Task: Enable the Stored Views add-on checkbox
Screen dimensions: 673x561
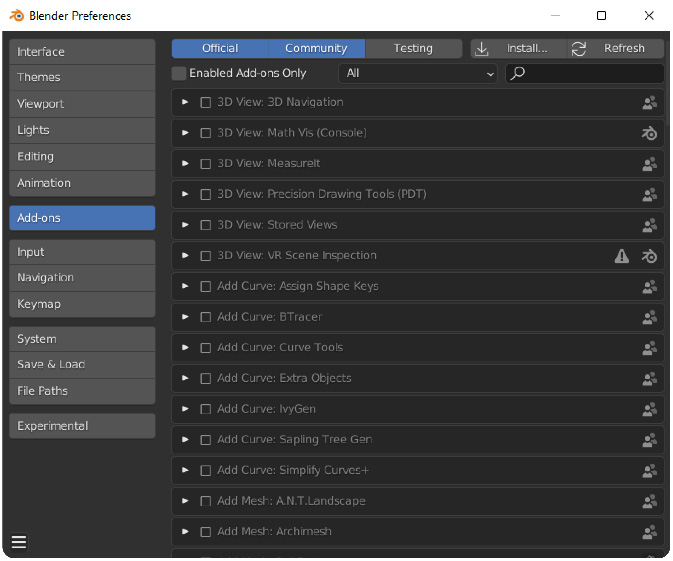Action: 206,225
